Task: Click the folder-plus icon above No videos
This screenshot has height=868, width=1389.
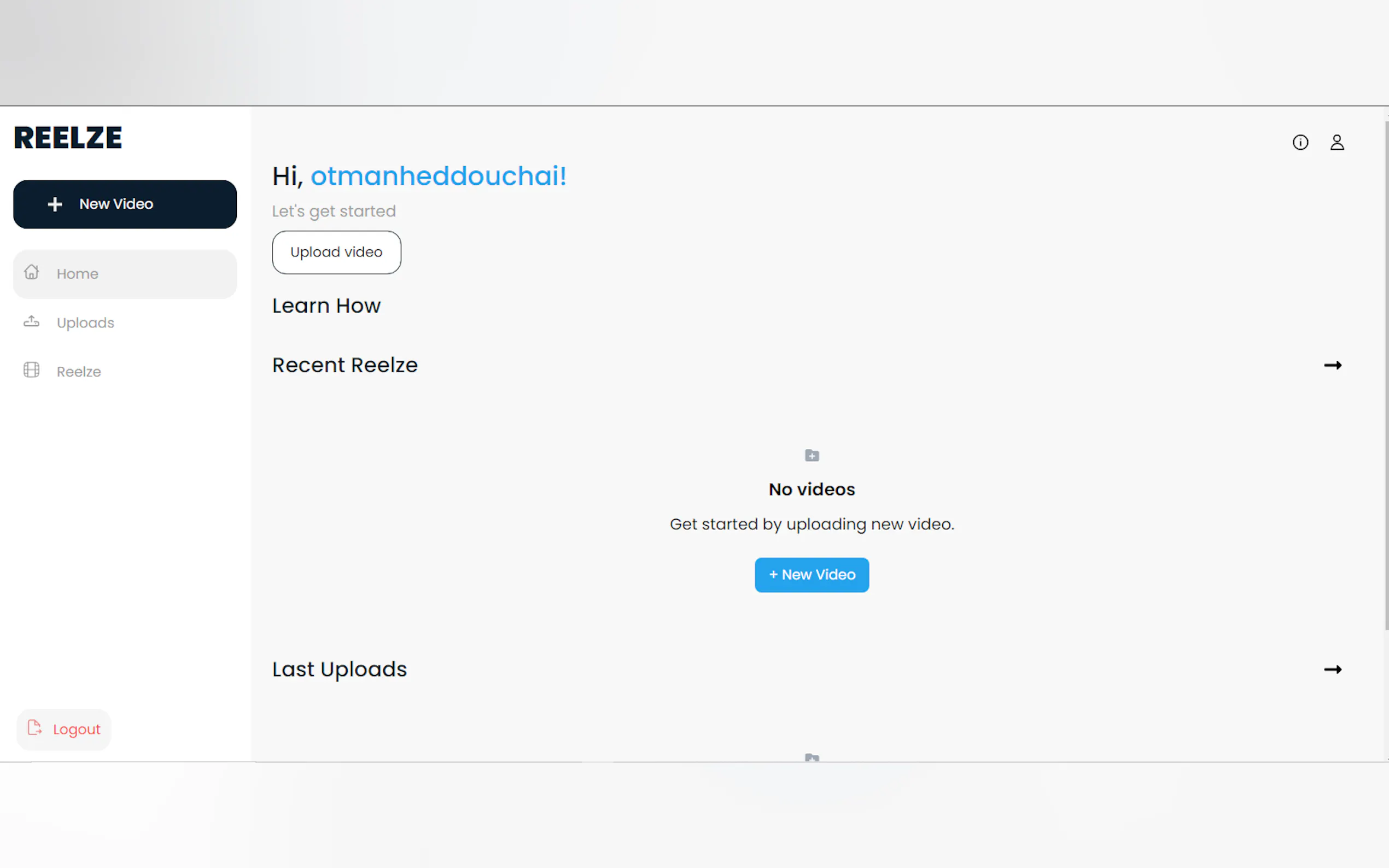Action: point(812,456)
